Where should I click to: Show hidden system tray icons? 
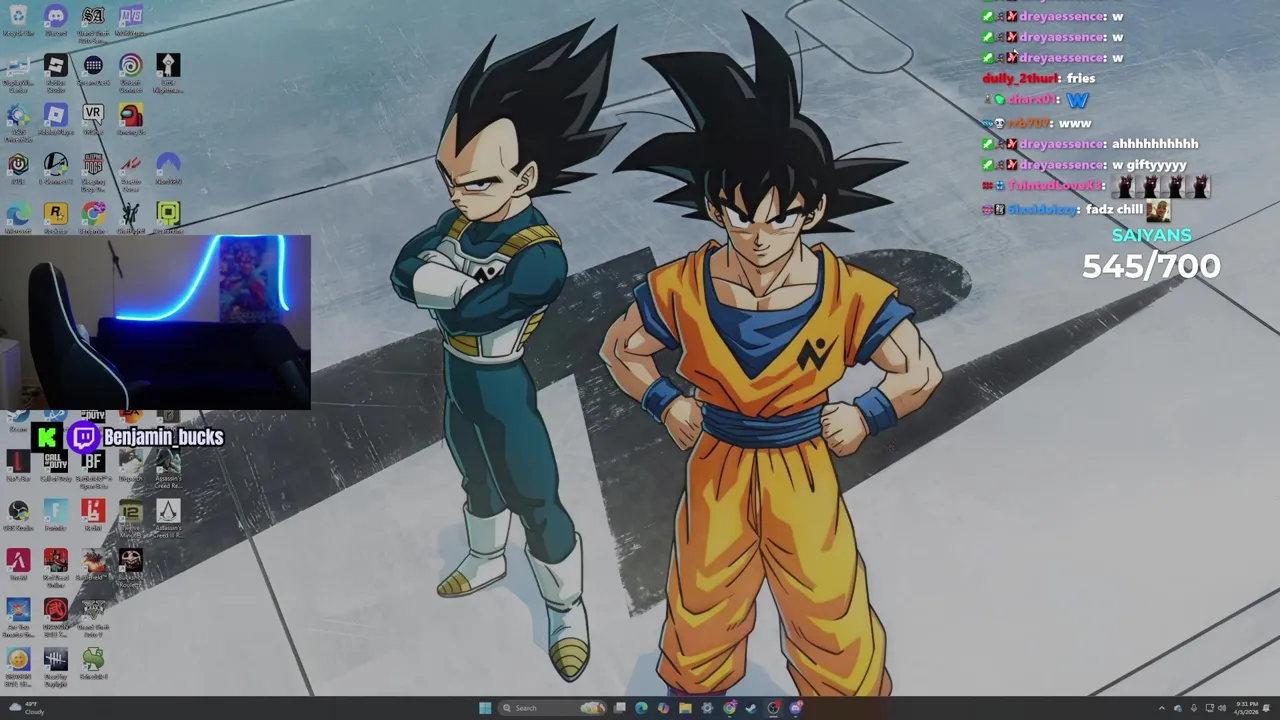pos(1161,708)
